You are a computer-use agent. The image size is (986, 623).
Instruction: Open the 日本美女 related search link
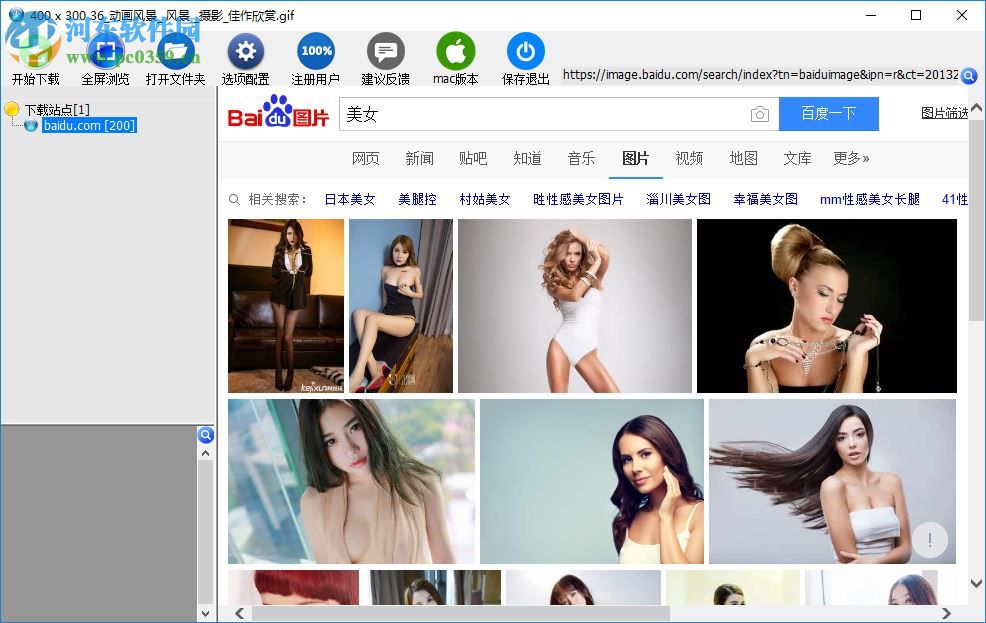click(x=349, y=199)
